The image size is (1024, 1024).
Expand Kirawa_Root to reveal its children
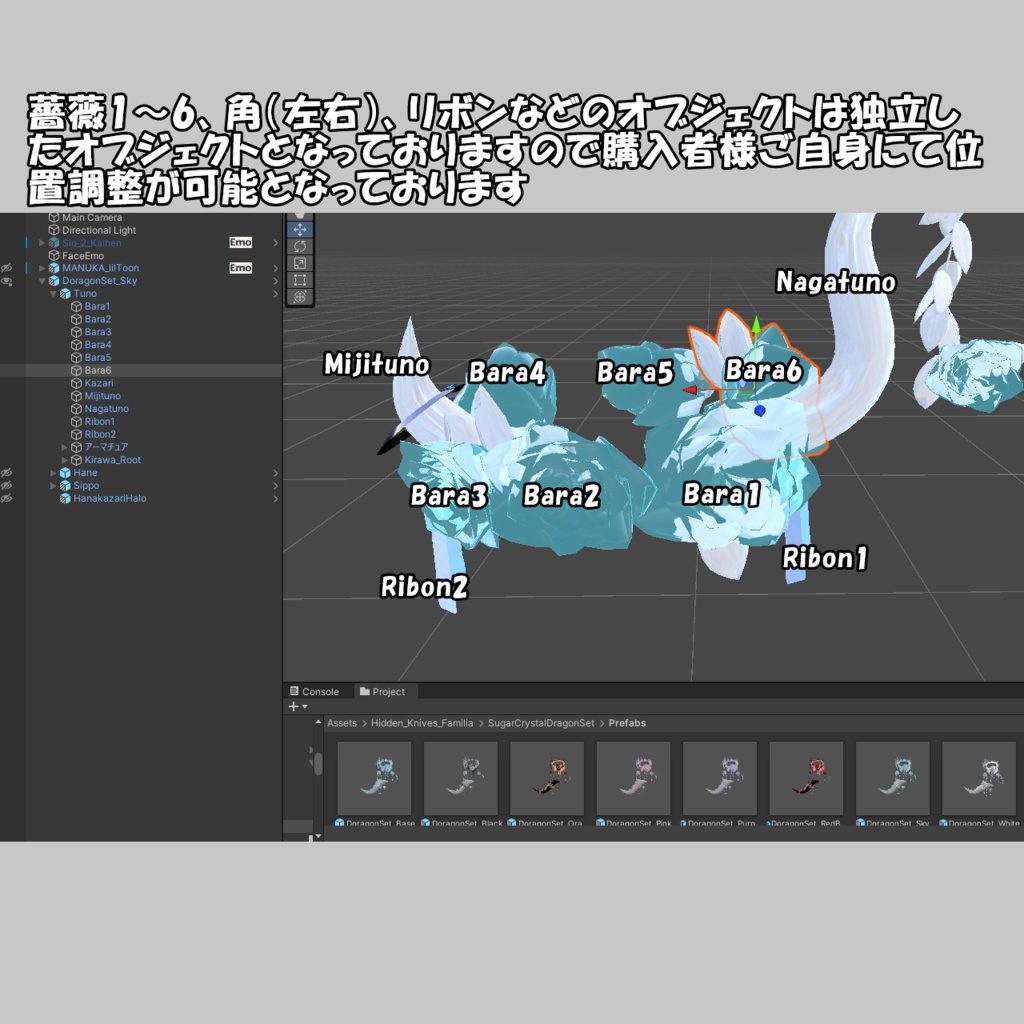click(x=65, y=460)
